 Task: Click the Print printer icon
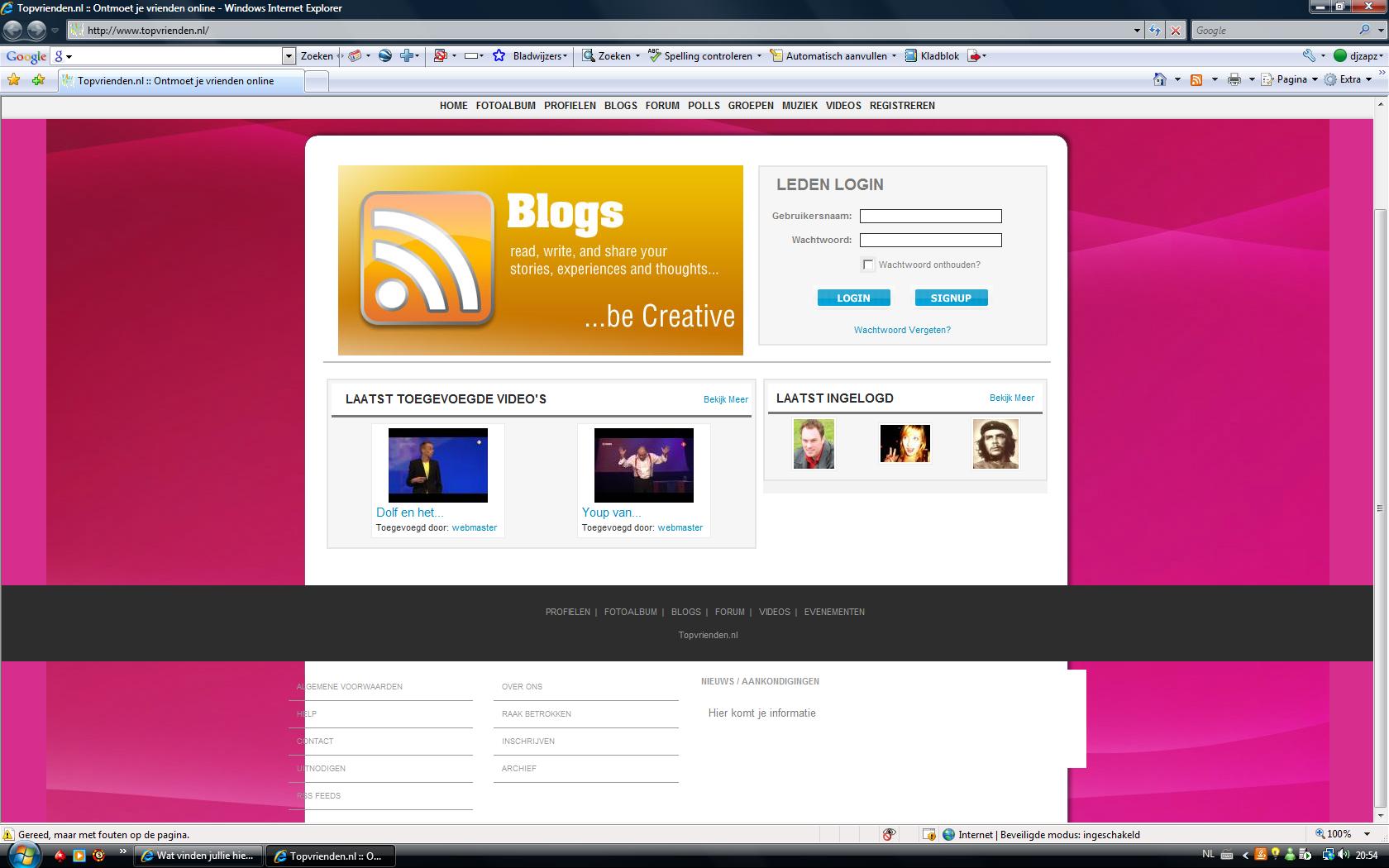click(x=1234, y=79)
